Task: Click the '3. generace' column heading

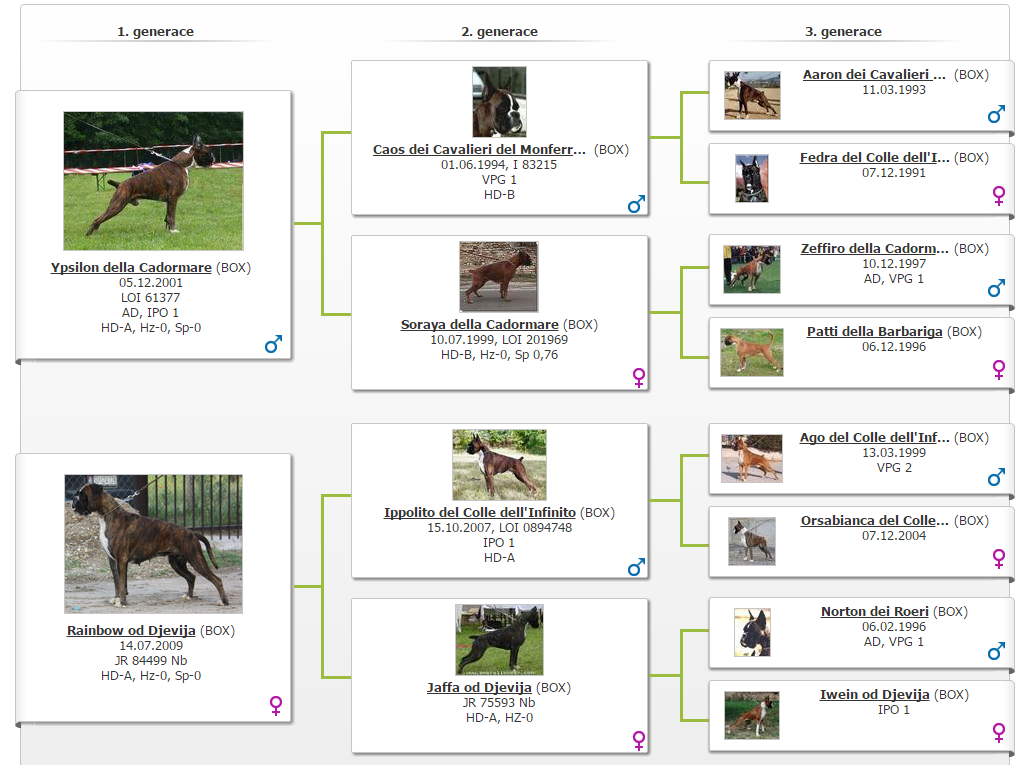Action: pos(843,32)
